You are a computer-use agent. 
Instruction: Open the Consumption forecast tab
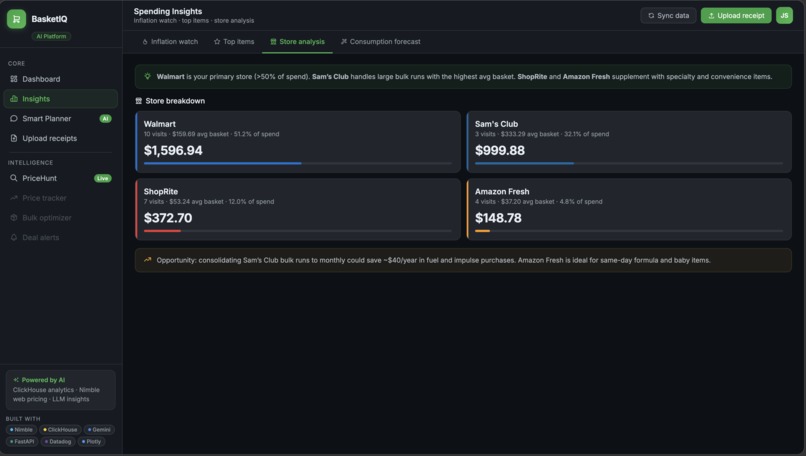pyautogui.click(x=380, y=42)
